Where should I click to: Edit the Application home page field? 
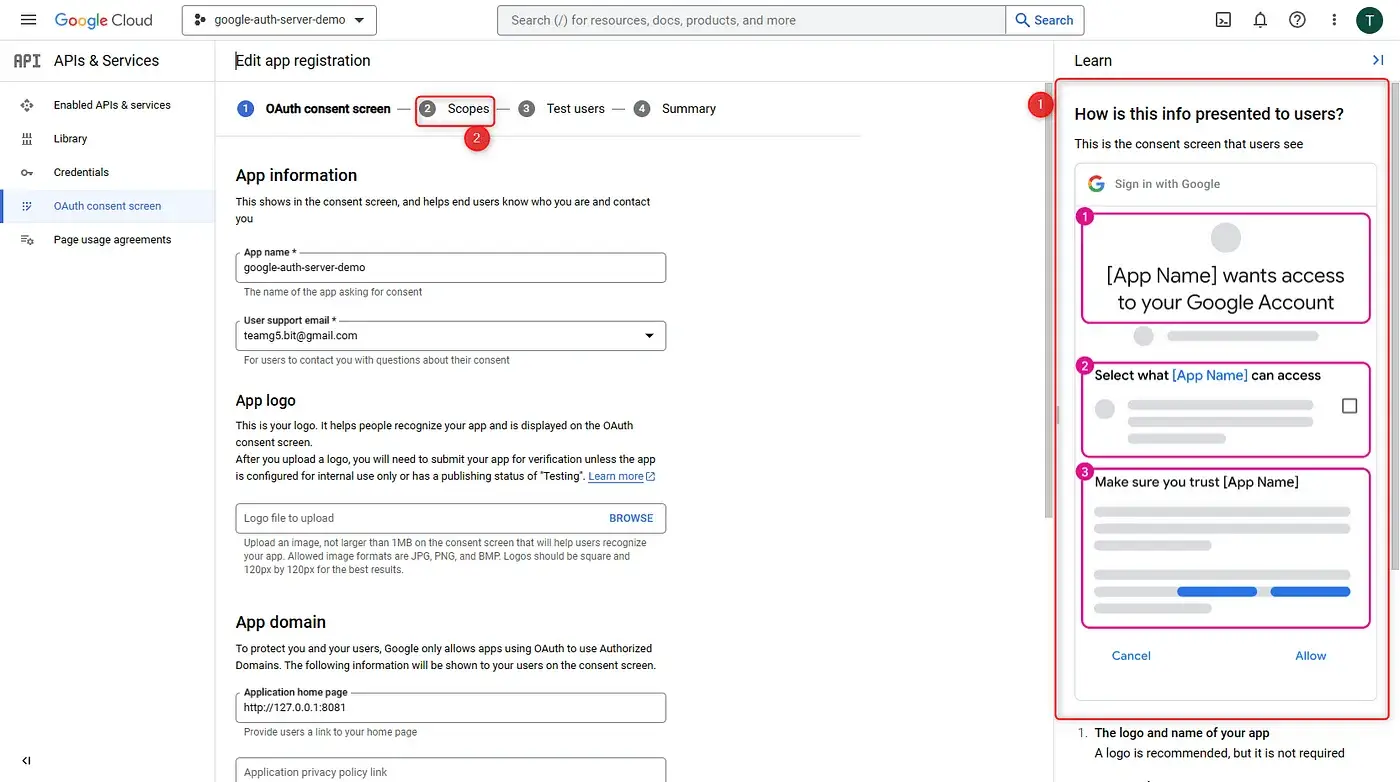click(450, 708)
